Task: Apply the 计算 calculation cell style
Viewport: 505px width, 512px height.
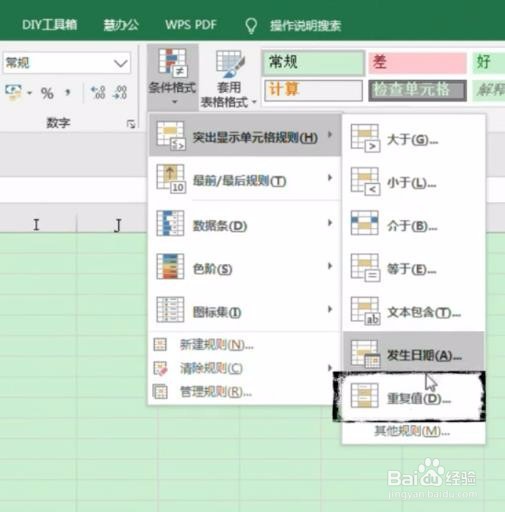Action: [x=313, y=90]
